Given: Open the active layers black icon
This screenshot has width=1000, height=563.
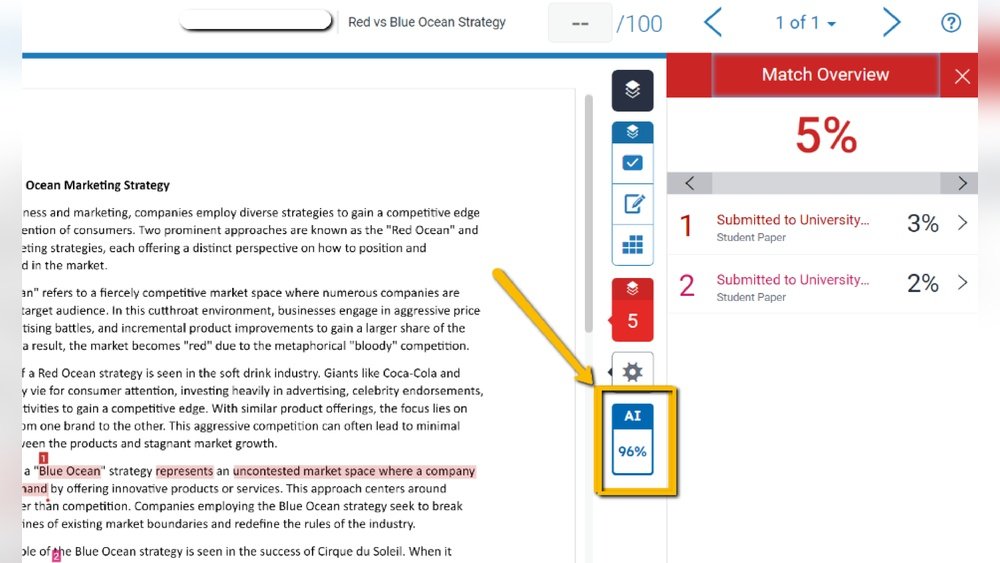Looking at the screenshot, I should coord(632,91).
